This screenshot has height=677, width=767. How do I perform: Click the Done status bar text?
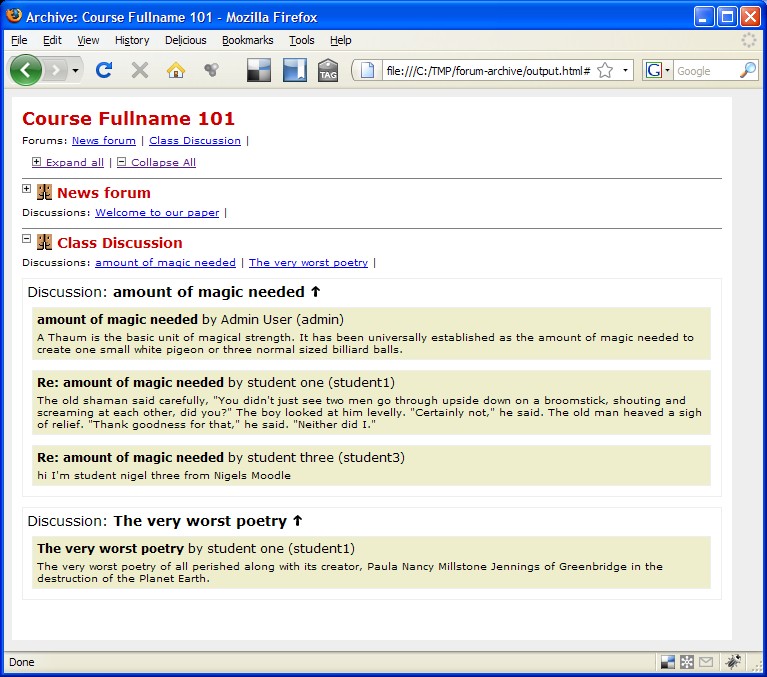[22, 662]
